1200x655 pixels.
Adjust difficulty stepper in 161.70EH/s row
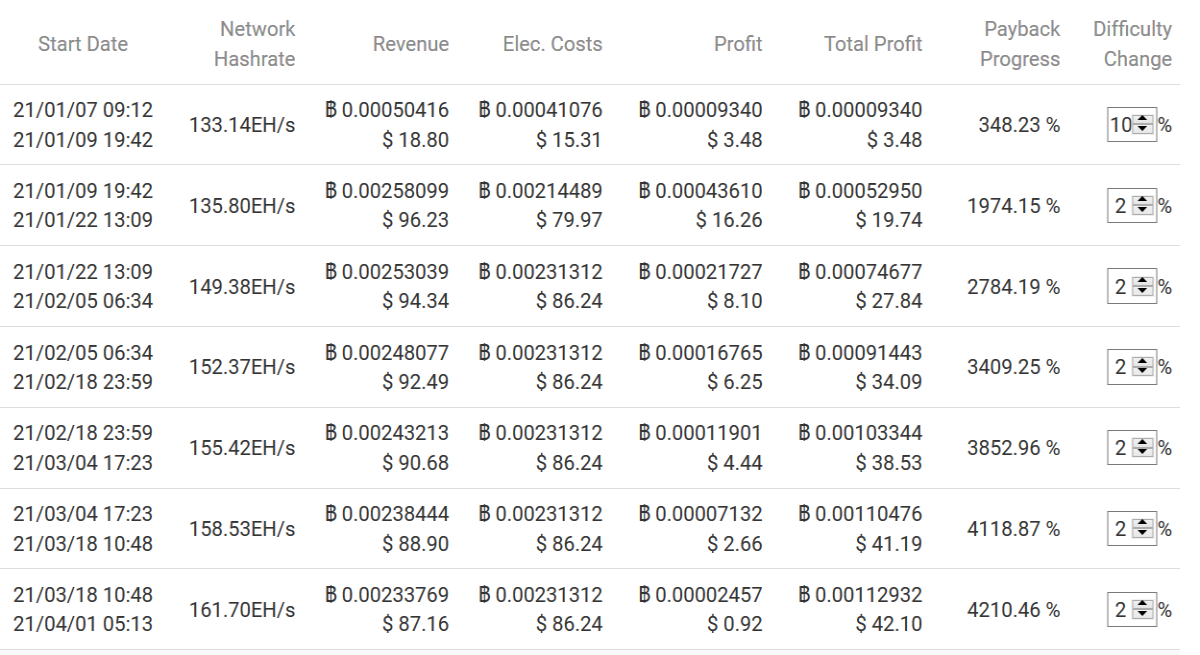tap(1145, 610)
